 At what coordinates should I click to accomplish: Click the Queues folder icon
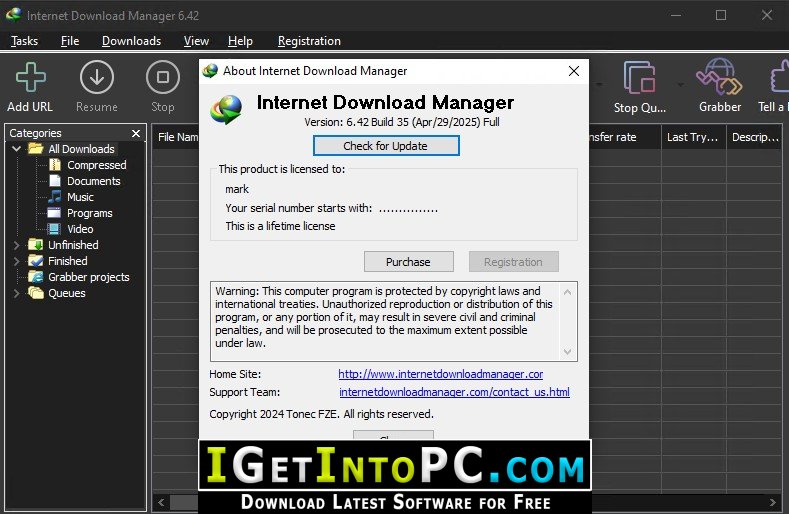pyautogui.click(x=36, y=293)
